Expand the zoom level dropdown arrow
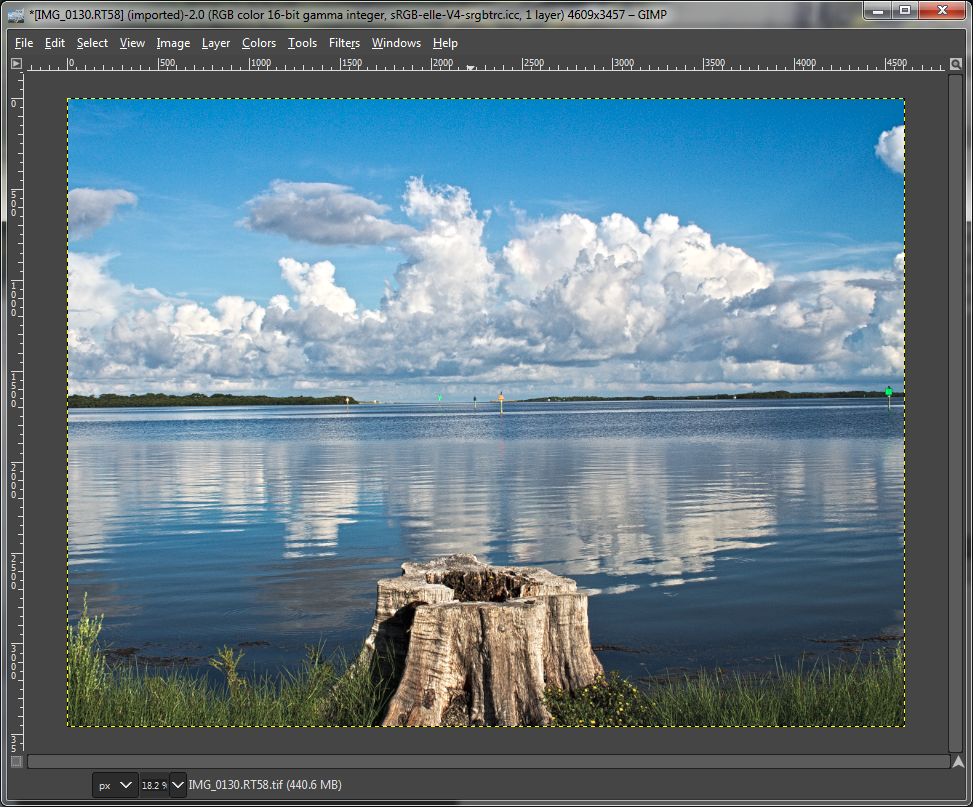The image size is (978, 812). tap(178, 785)
